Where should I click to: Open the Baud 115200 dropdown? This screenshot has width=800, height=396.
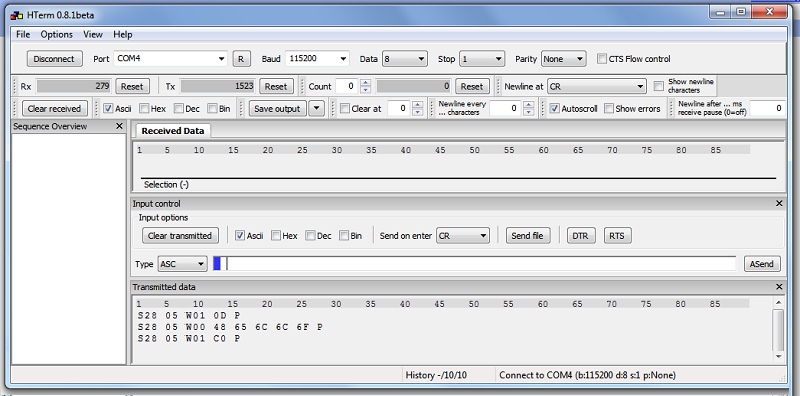(x=317, y=59)
